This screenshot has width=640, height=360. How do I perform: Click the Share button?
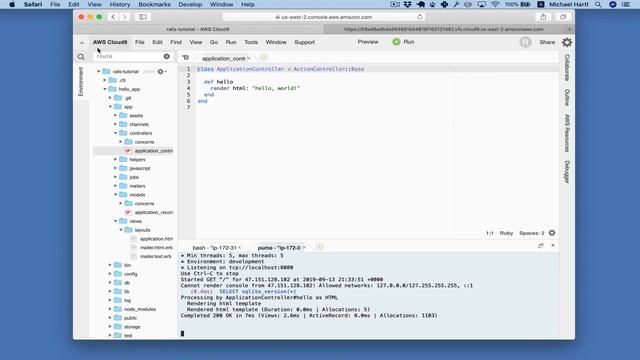tap(547, 42)
